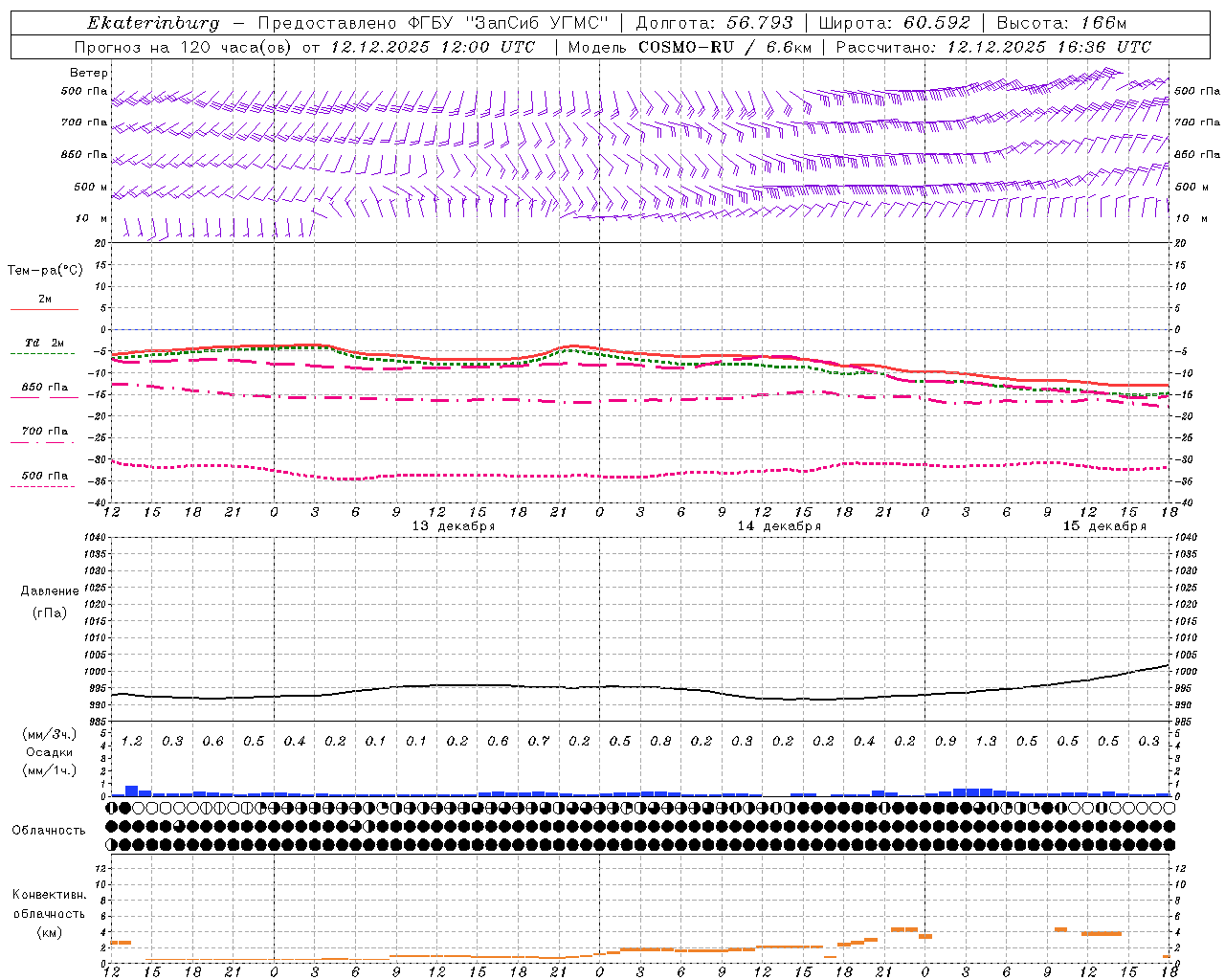This screenshot has width=1225, height=980.
Task: Click the '14 декабря' date label
Action: coord(779,526)
